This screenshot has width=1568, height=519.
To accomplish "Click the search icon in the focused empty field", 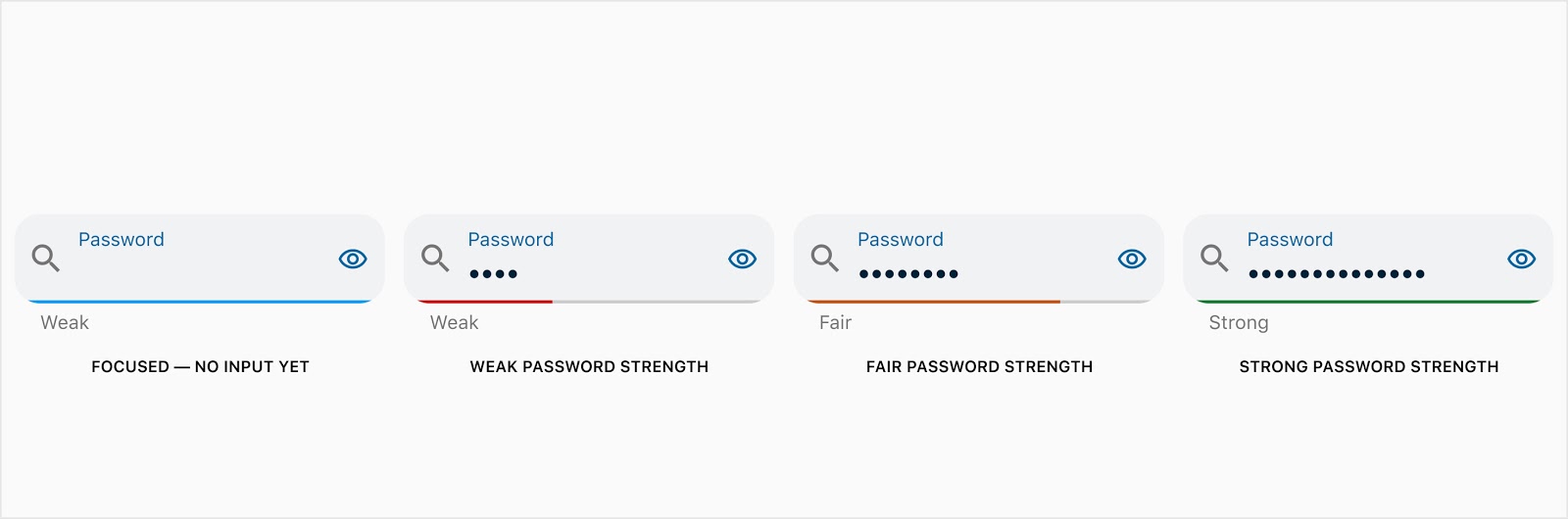I will [x=46, y=259].
